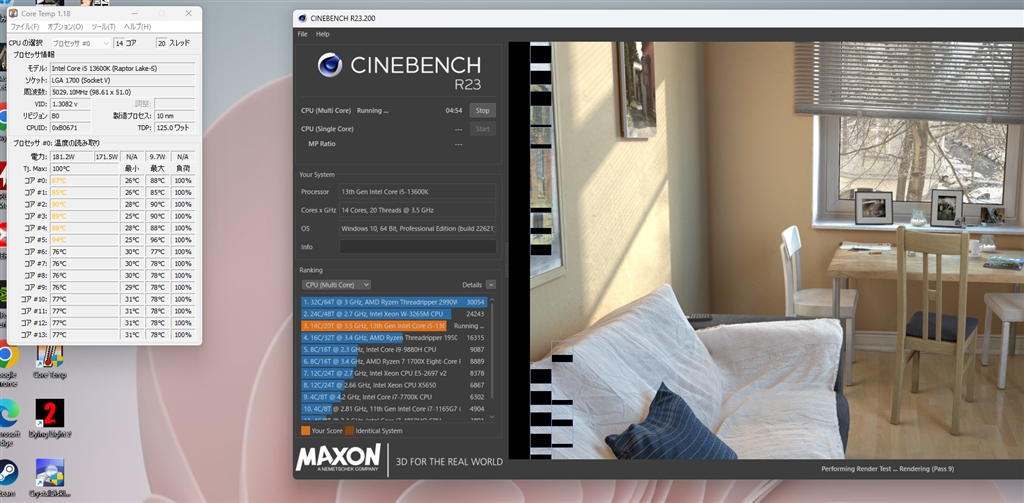
Task: Open Core Temp desktop shortcut
Action: [50, 362]
